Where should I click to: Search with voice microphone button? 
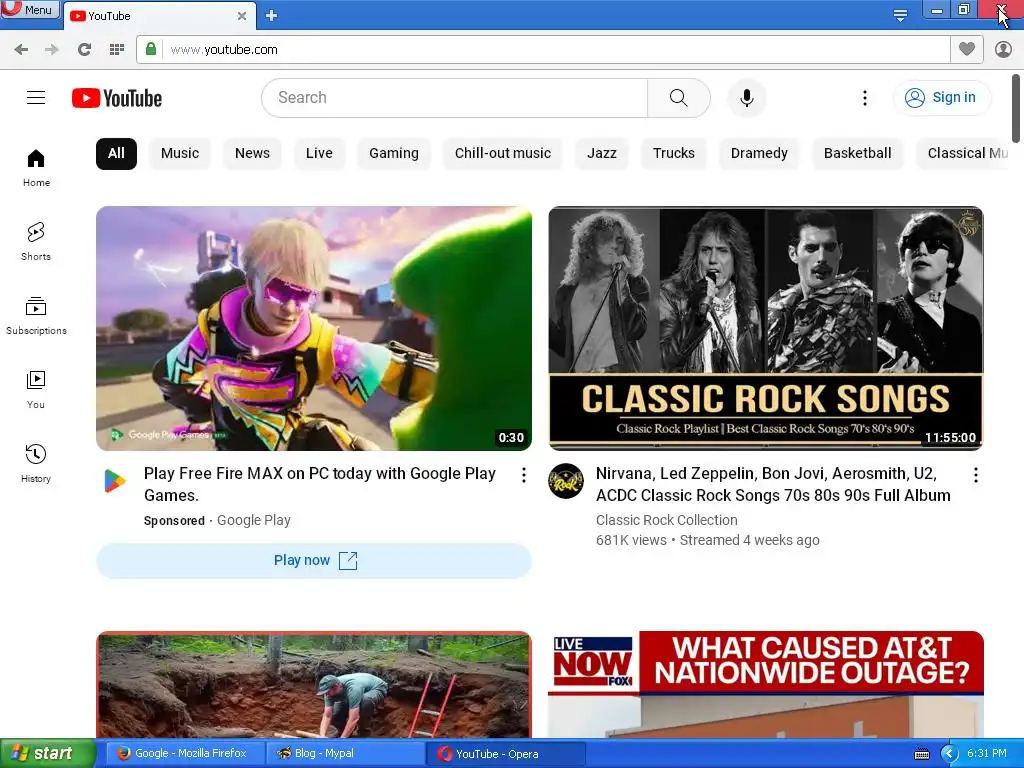tap(747, 98)
